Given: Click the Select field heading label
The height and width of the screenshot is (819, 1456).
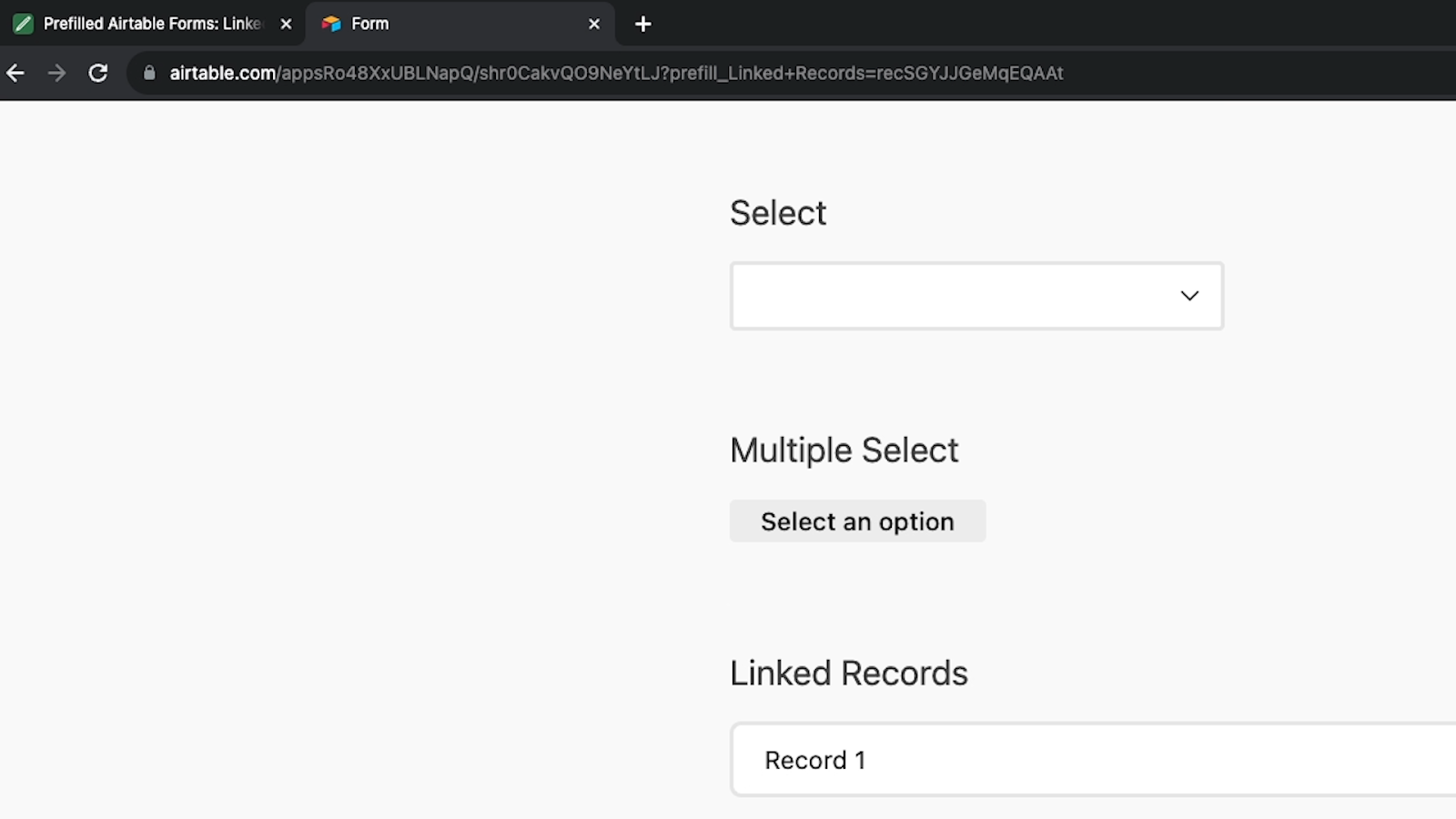Looking at the screenshot, I should 778,213.
